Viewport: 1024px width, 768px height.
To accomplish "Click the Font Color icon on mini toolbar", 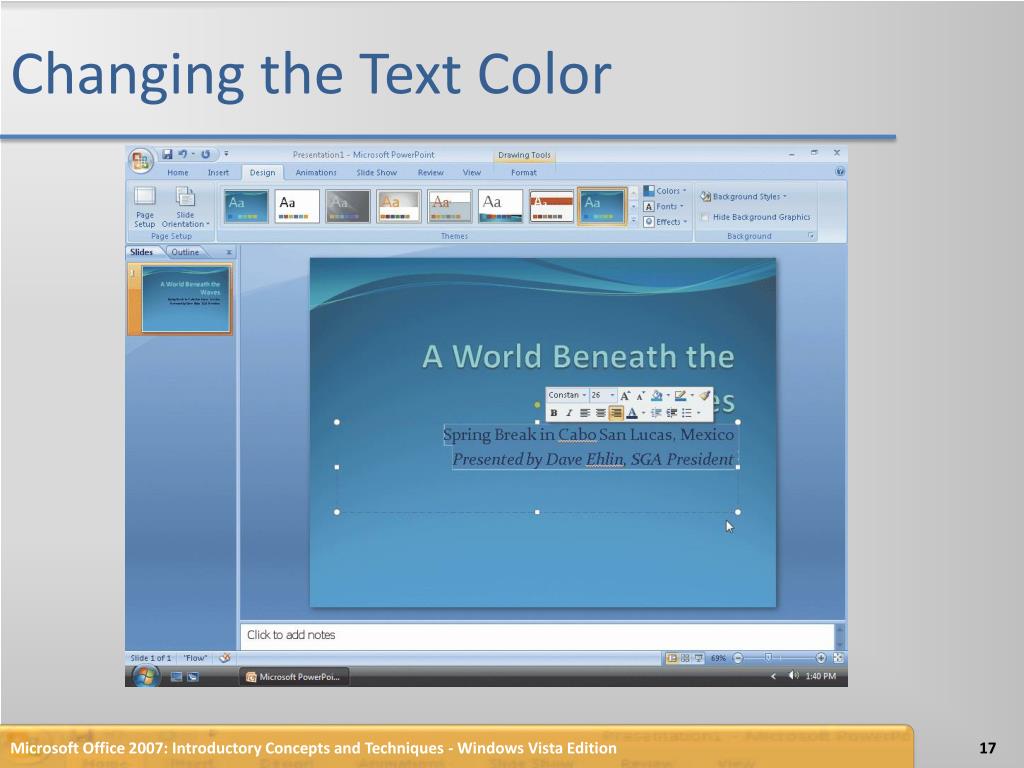I will pyautogui.click(x=632, y=413).
